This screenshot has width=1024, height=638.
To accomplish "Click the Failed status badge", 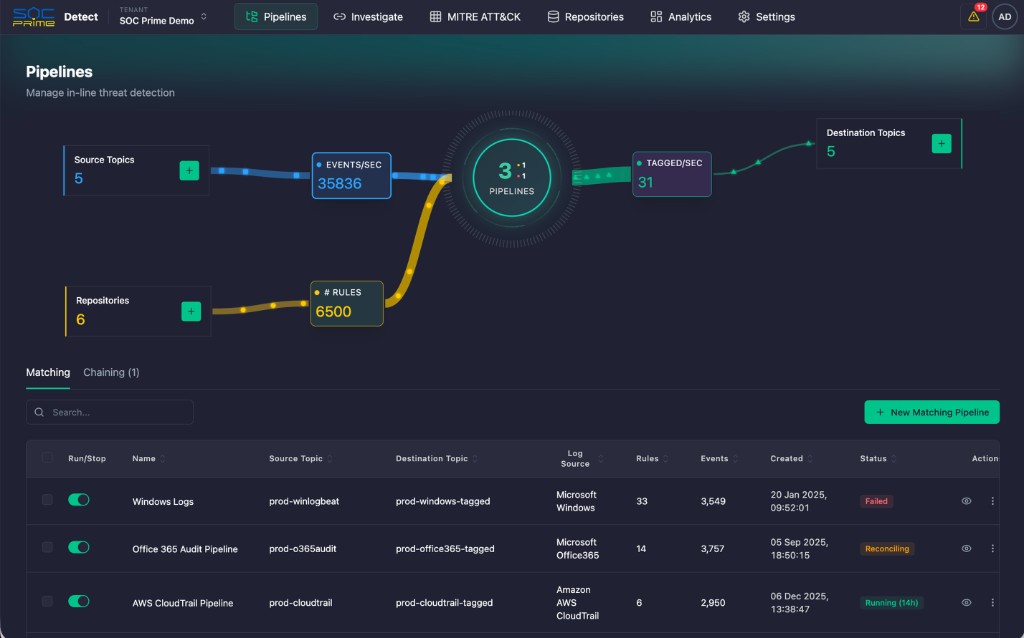I will click(x=876, y=502).
